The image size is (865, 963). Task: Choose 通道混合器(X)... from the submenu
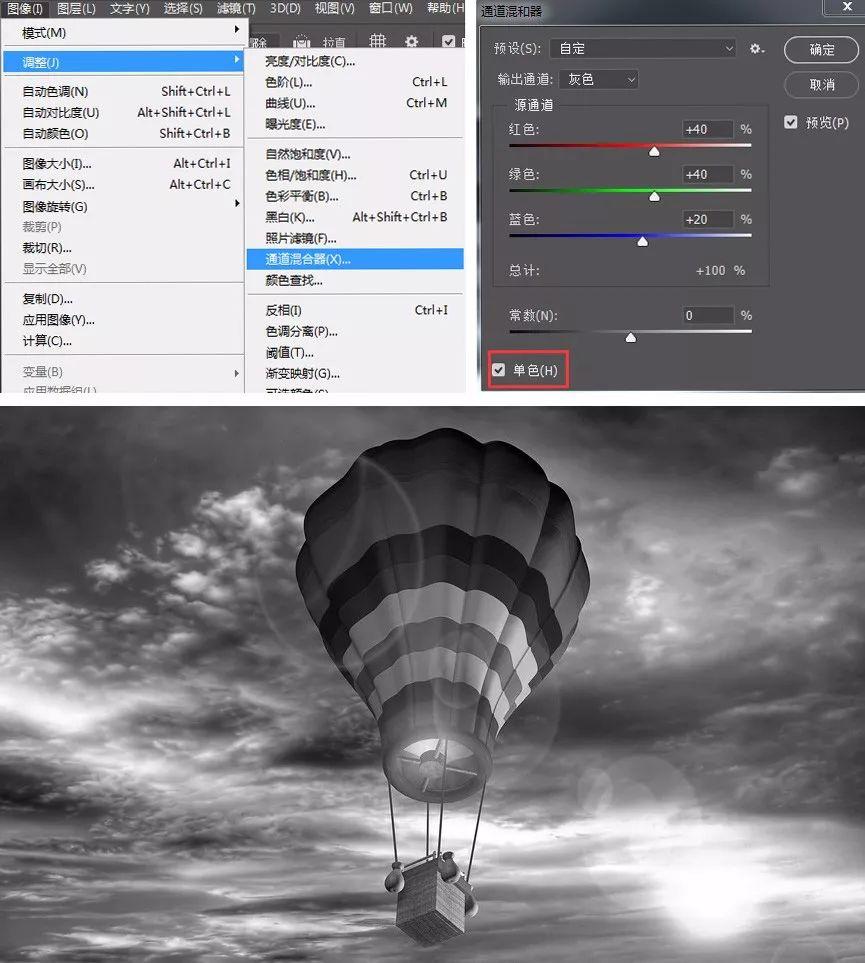click(x=355, y=259)
